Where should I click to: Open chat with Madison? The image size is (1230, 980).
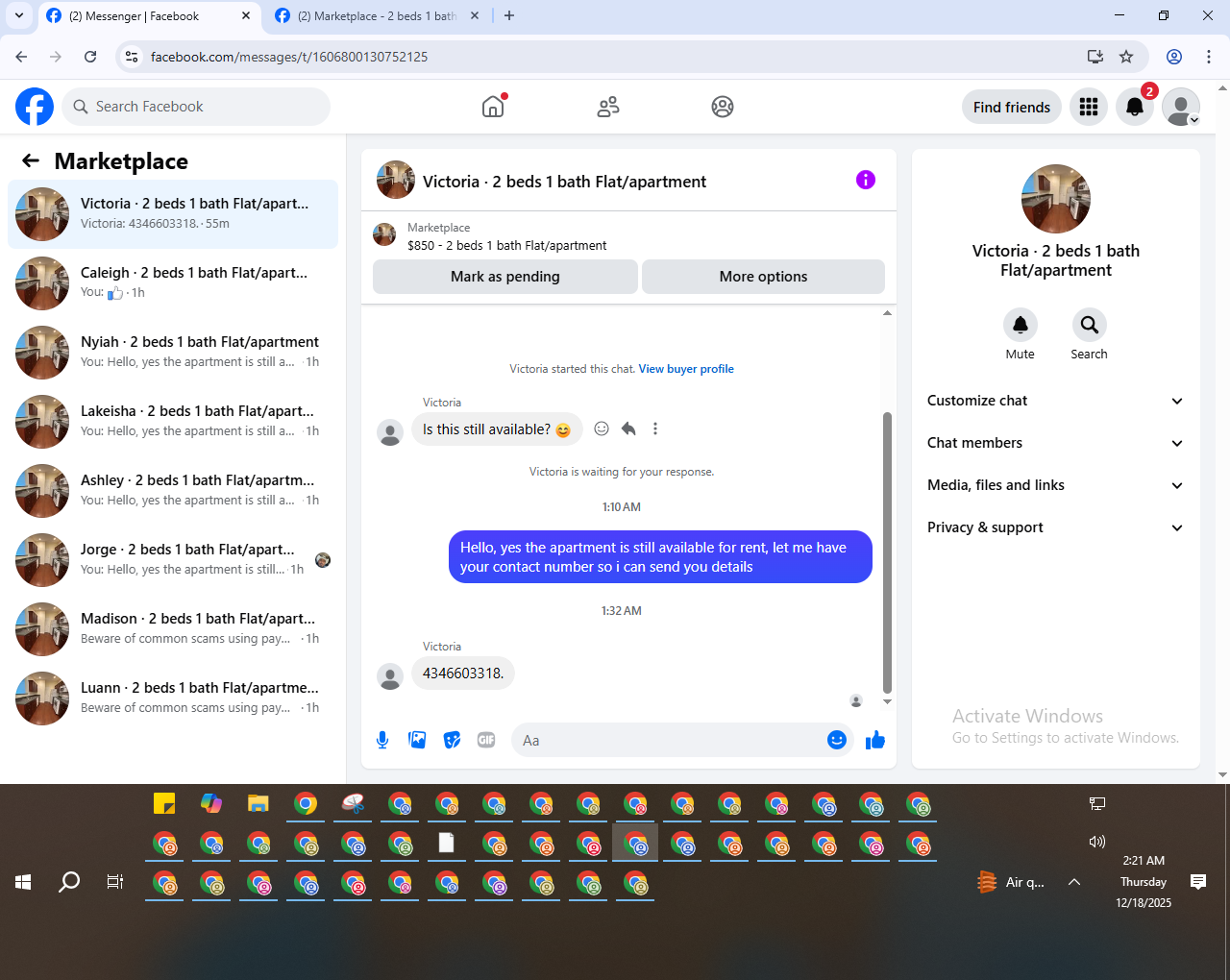pos(173,628)
